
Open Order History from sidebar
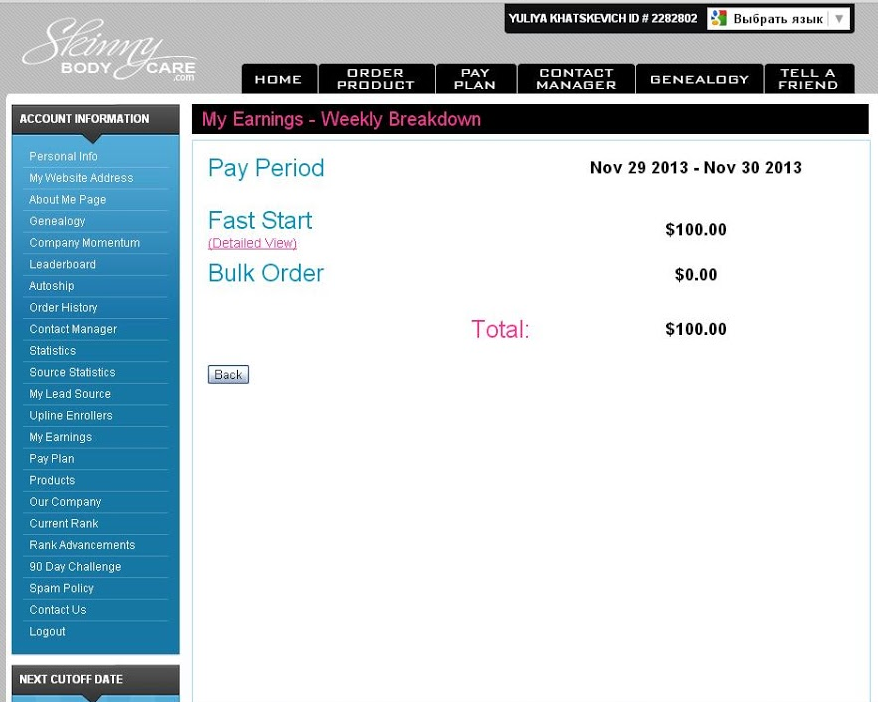(x=63, y=308)
